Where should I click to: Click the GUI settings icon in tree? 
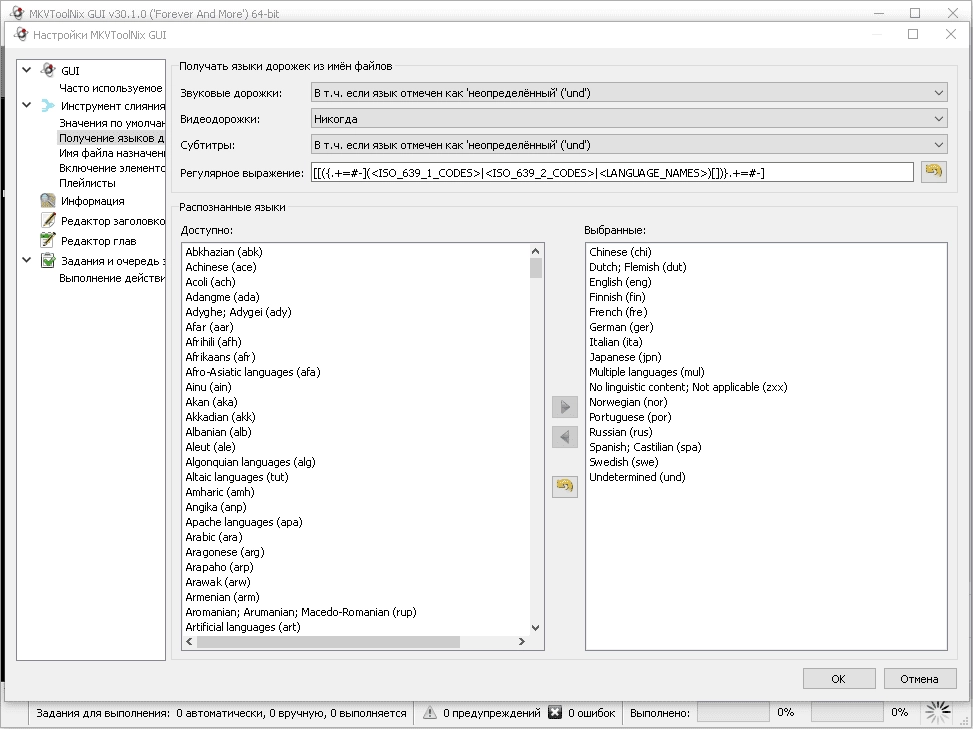[x=48, y=70]
